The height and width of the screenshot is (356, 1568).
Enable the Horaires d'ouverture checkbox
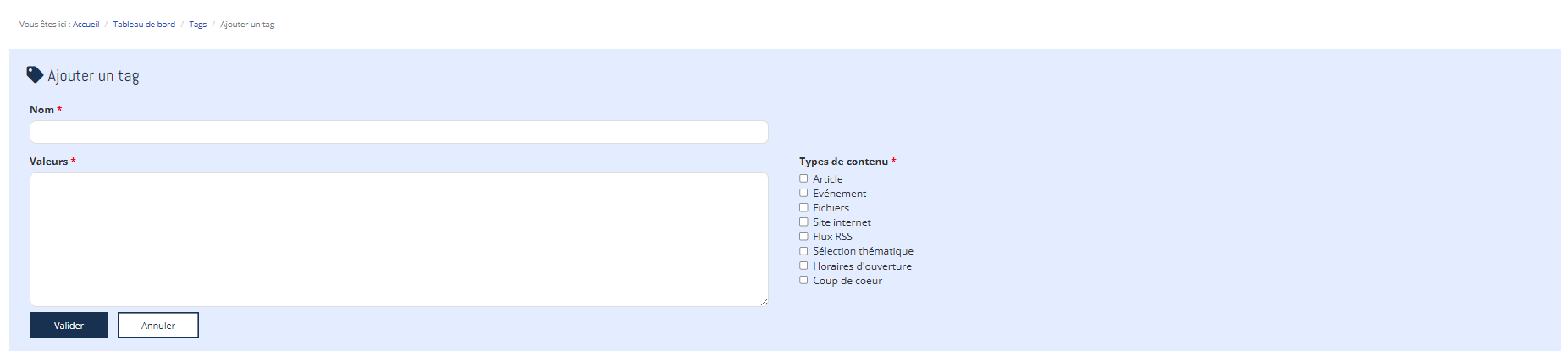(x=803, y=266)
